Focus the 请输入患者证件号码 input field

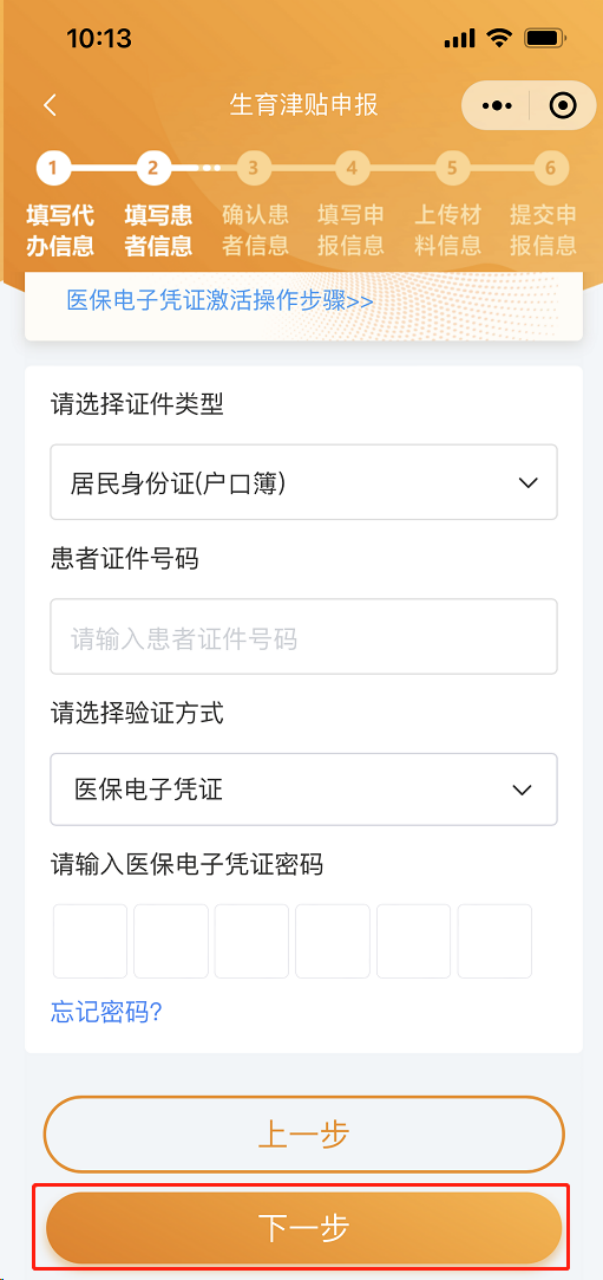point(303,637)
